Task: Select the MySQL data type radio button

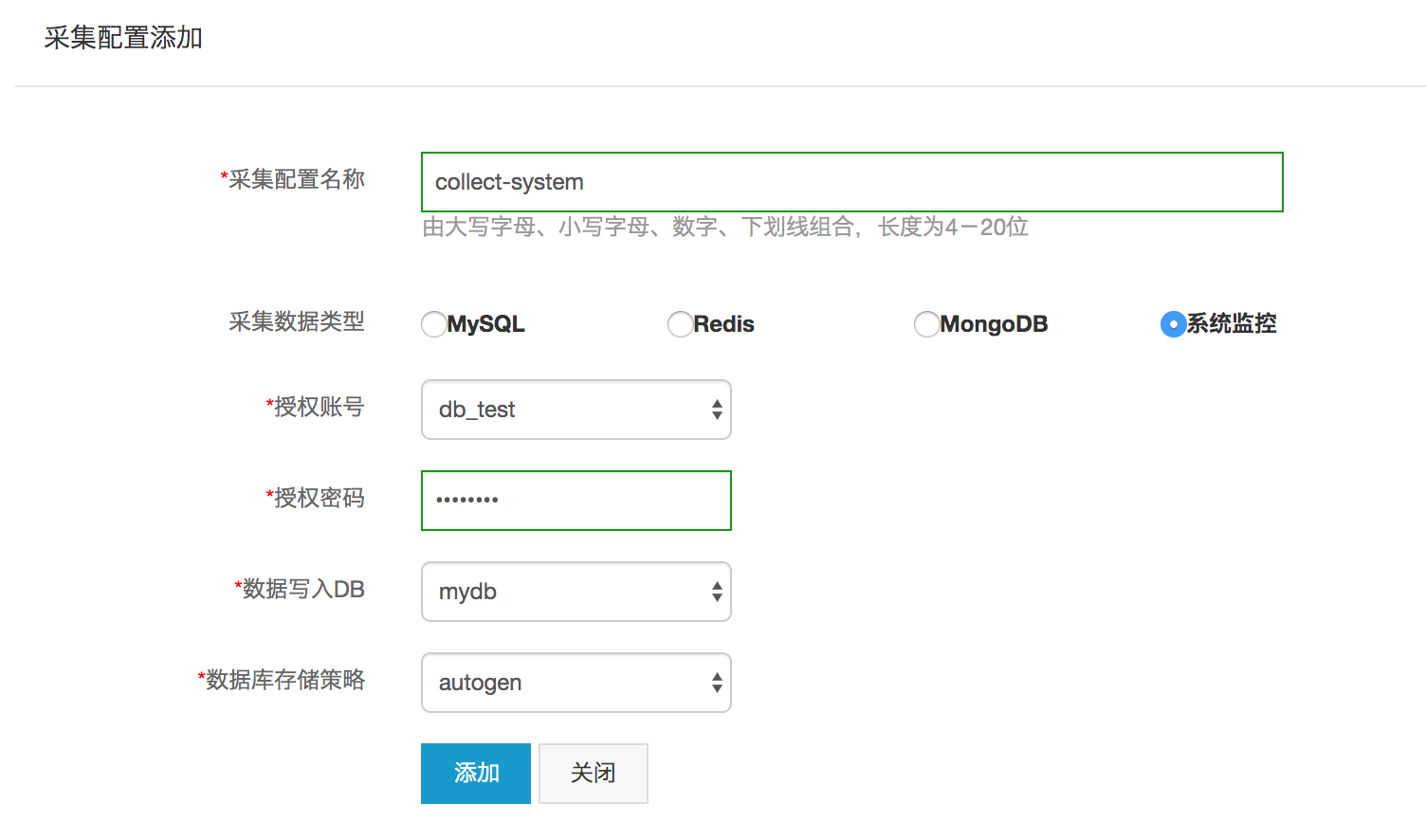Action: pyautogui.click(x=433, y=323)
